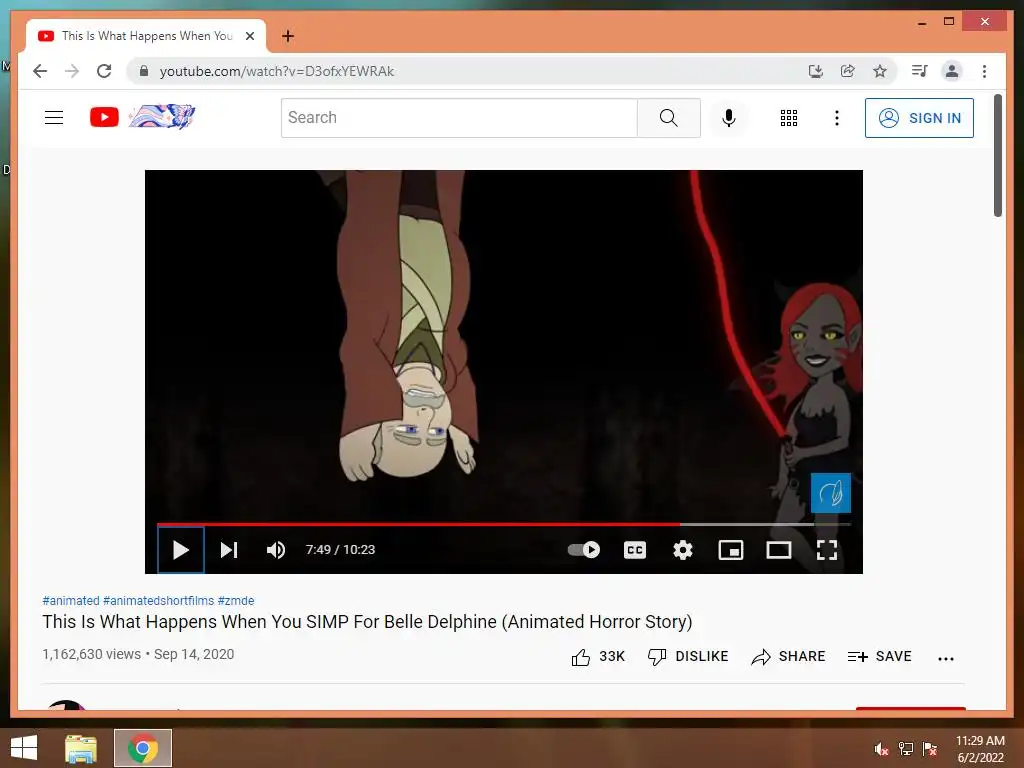Image resolution: width=1024 pixels, height=768 pixels.
Task: Click the taskbar clock 11:29 AM
Action: (x=980, y=749)
